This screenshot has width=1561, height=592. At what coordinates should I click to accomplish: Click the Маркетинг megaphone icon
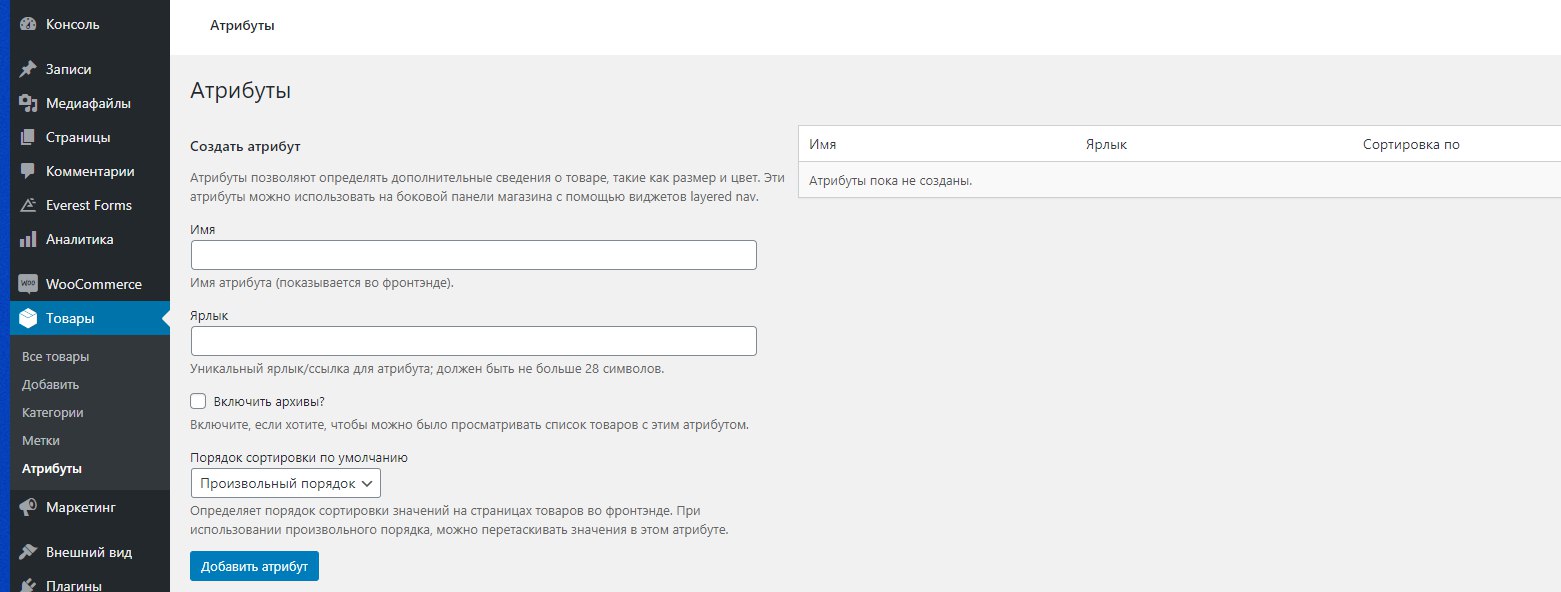pos(28,508)
